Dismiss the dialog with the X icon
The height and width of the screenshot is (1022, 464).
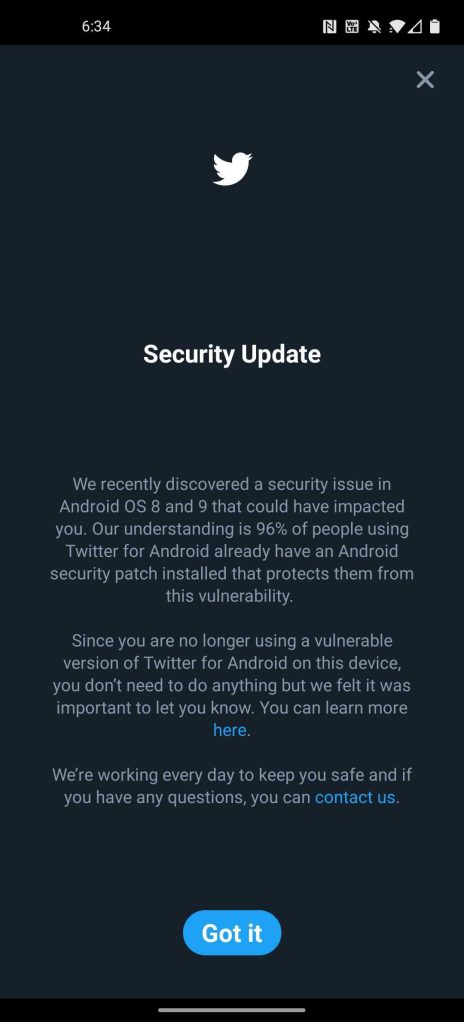click(x=425, y=80)
